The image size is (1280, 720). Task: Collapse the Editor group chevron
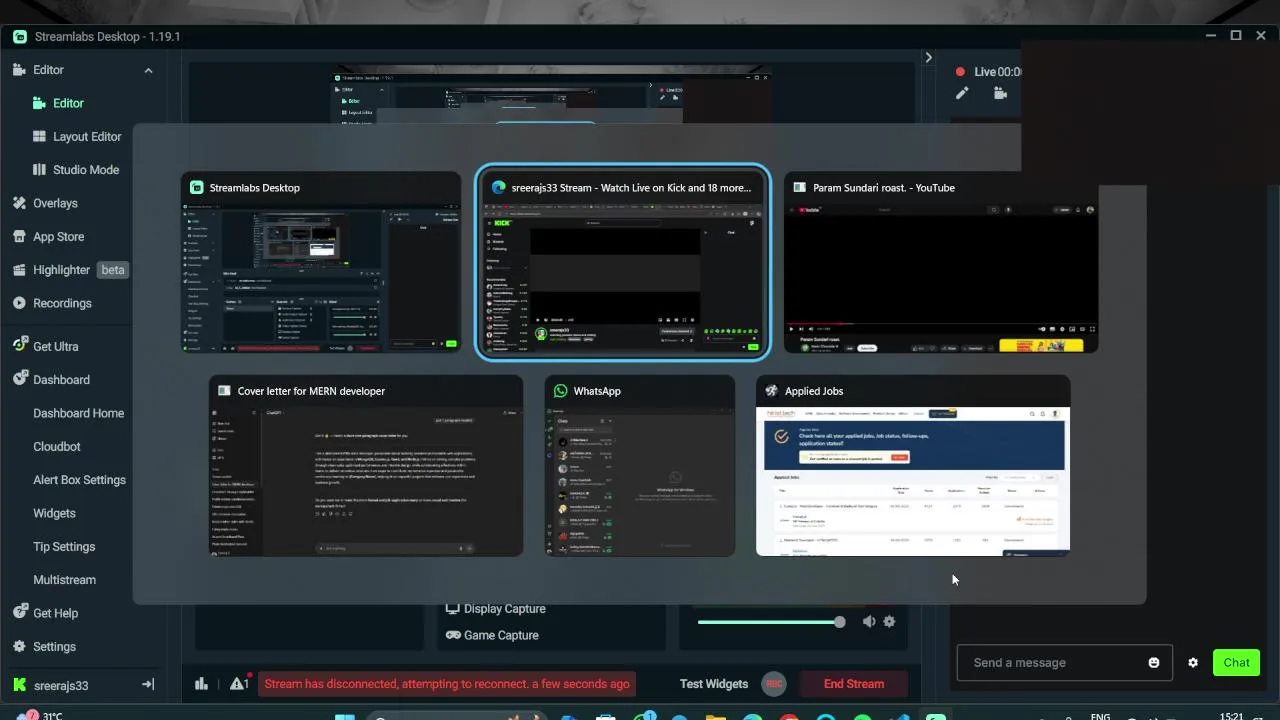click(x=148, y=70)
